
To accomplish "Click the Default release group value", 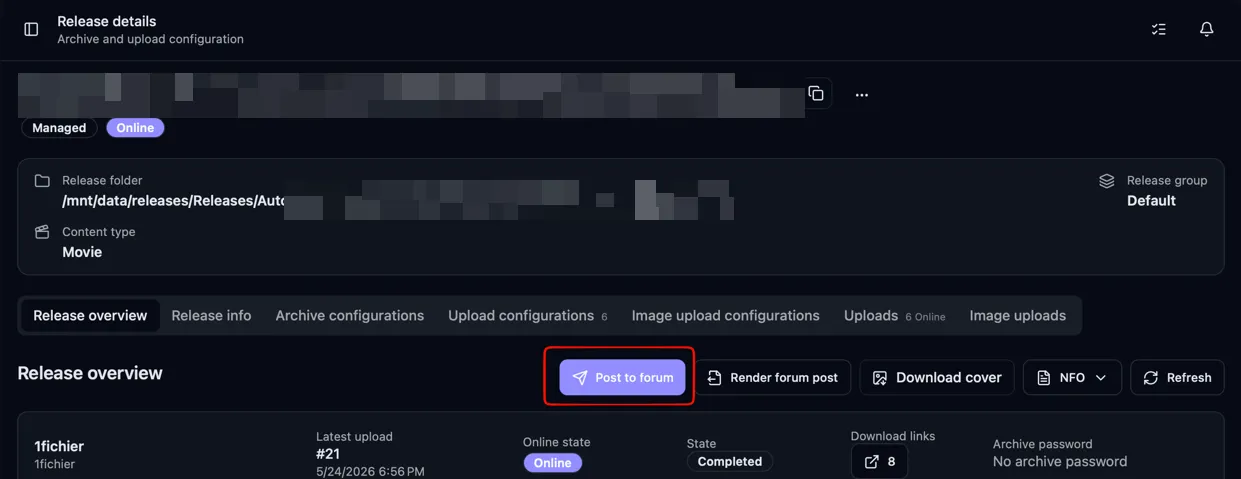I will click(x=1151, y=200).
